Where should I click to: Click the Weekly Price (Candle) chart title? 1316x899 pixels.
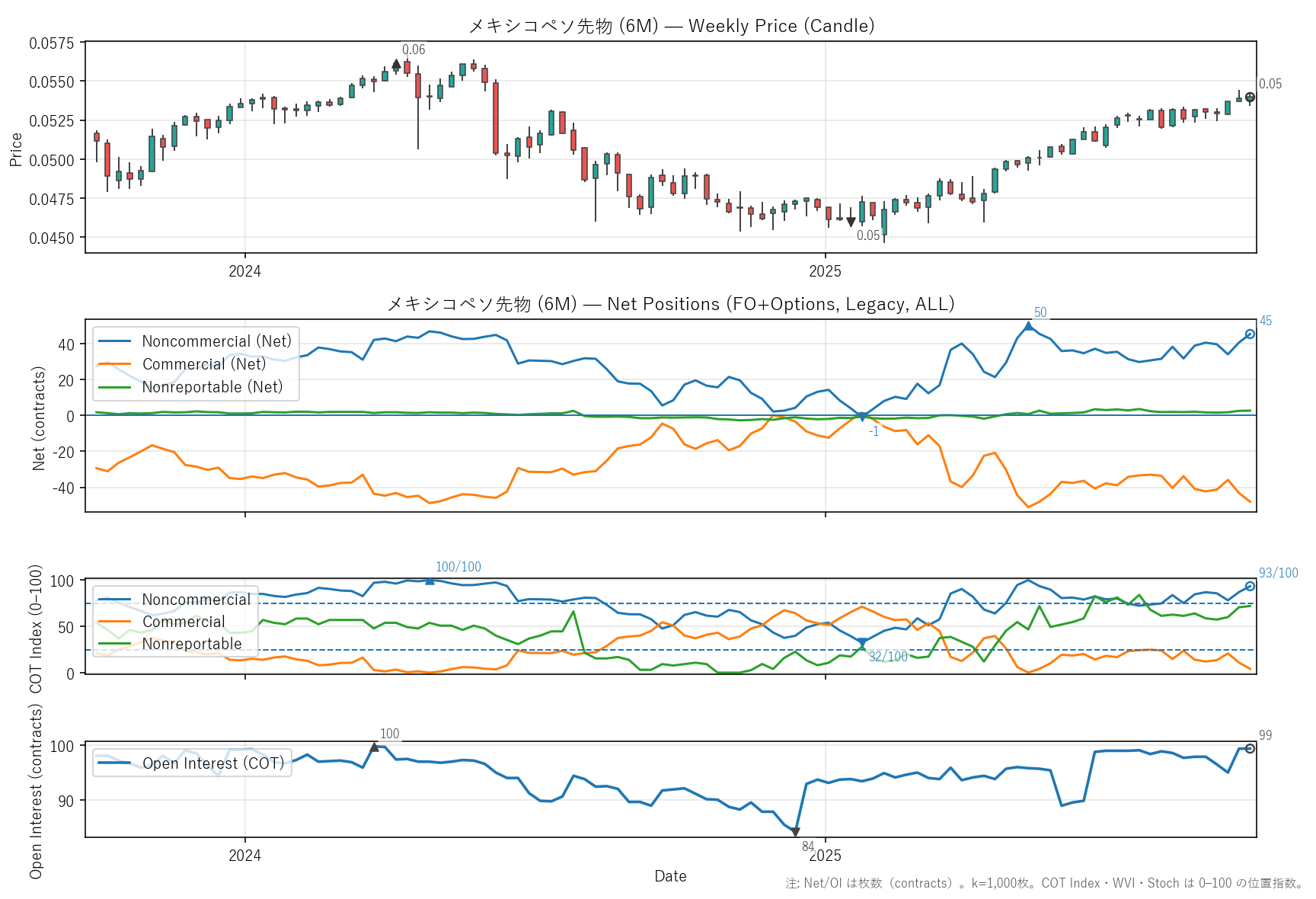tap(670, 26)
